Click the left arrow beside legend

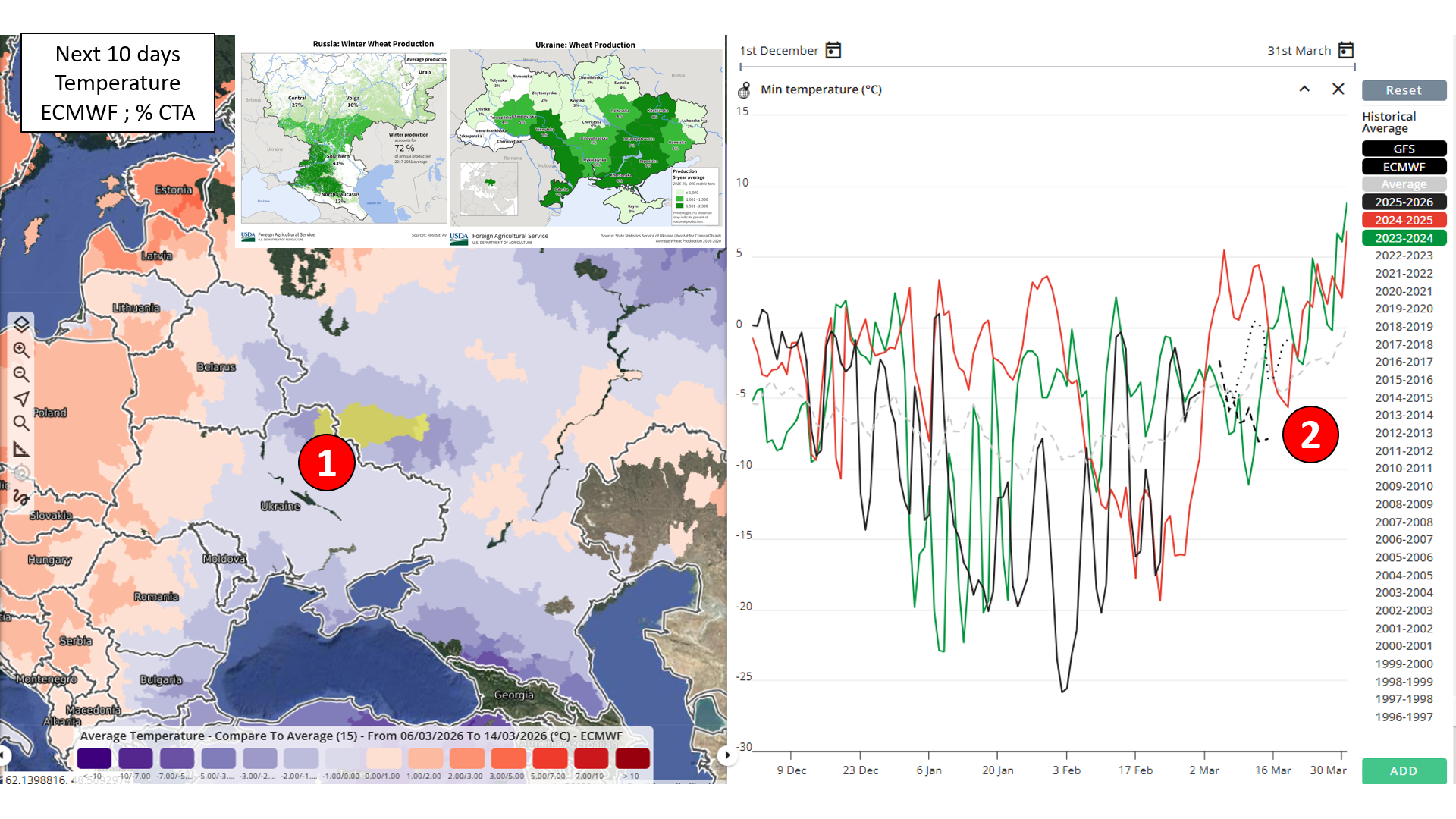coord(4,755)
